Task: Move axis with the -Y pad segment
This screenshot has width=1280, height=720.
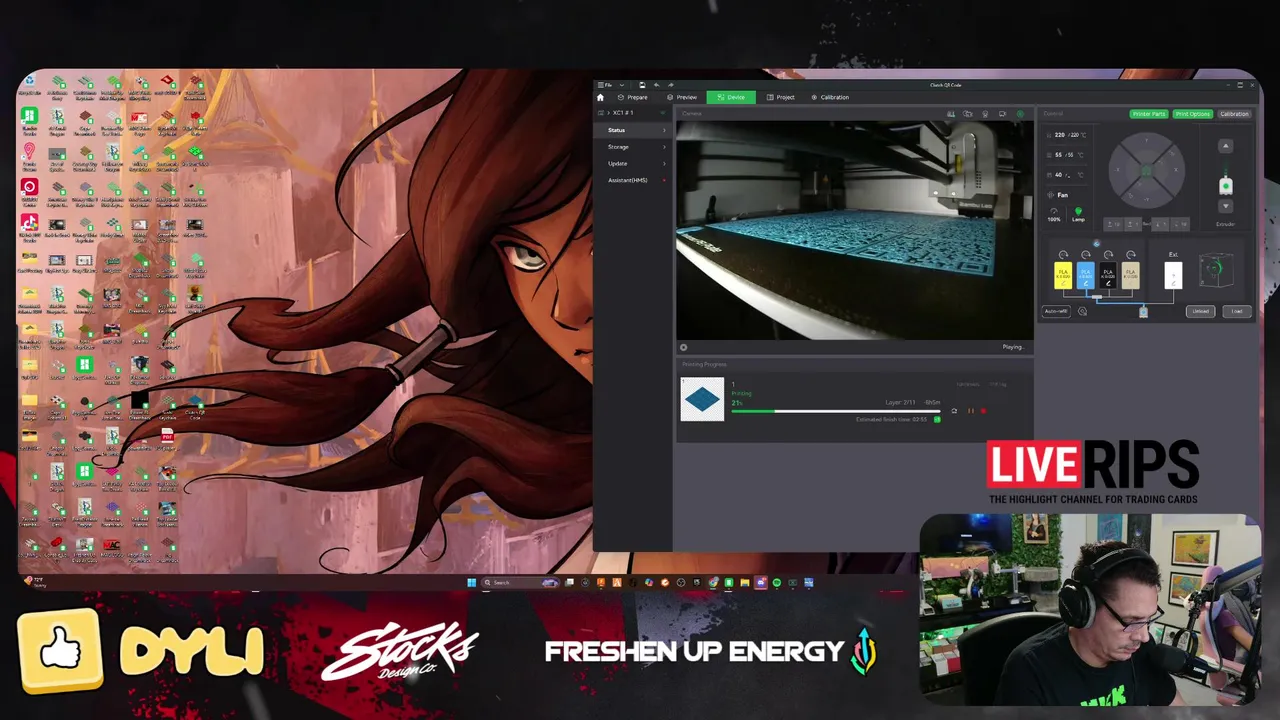Action: pyautogui.click(x=1146, y=199)
